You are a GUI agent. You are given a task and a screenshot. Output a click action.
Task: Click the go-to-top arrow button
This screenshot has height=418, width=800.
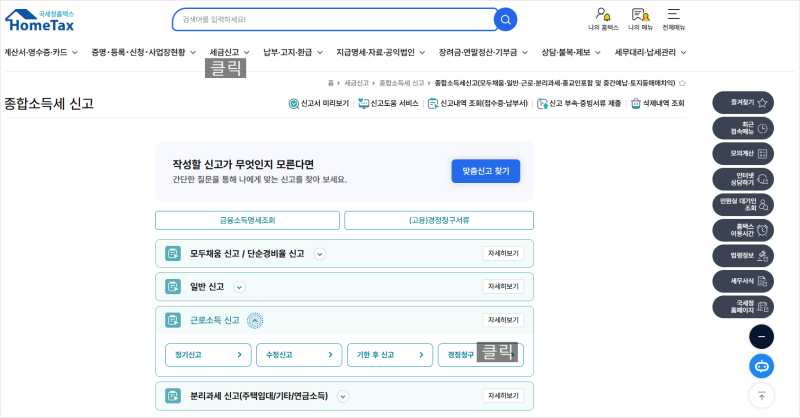click(x=761, y=396)
